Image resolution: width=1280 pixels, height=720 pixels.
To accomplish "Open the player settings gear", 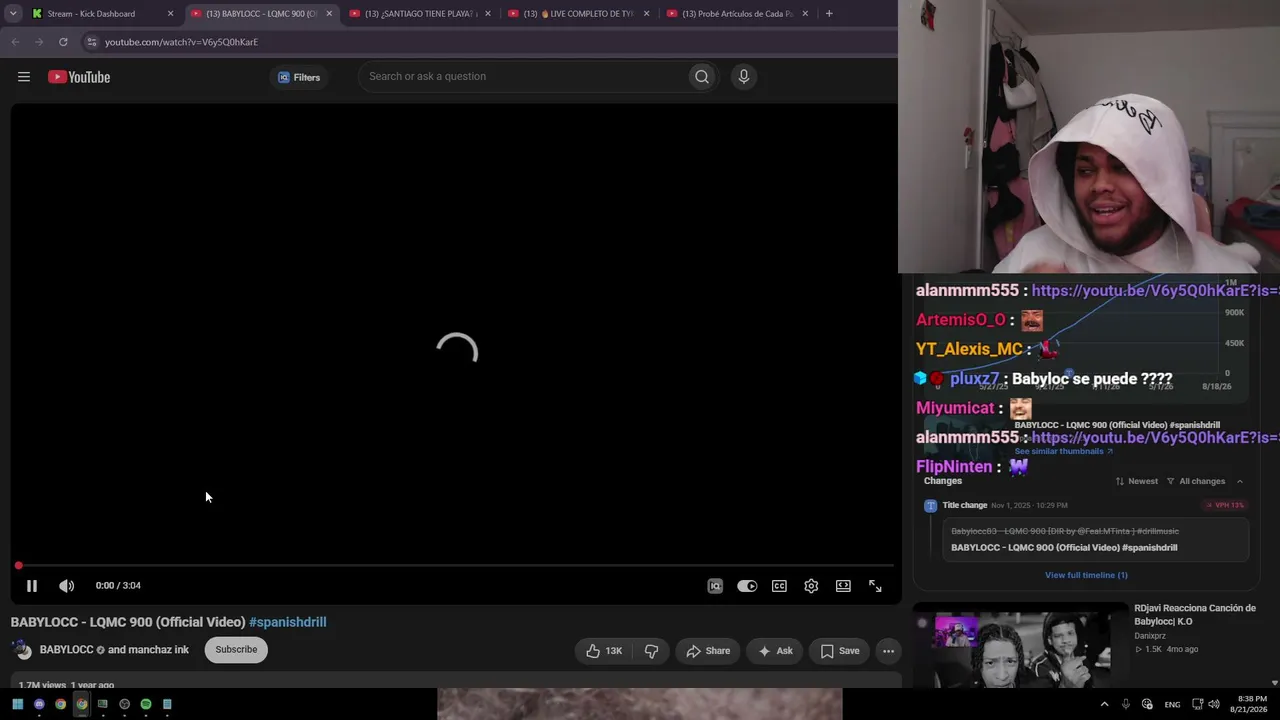I will [811, 586].
